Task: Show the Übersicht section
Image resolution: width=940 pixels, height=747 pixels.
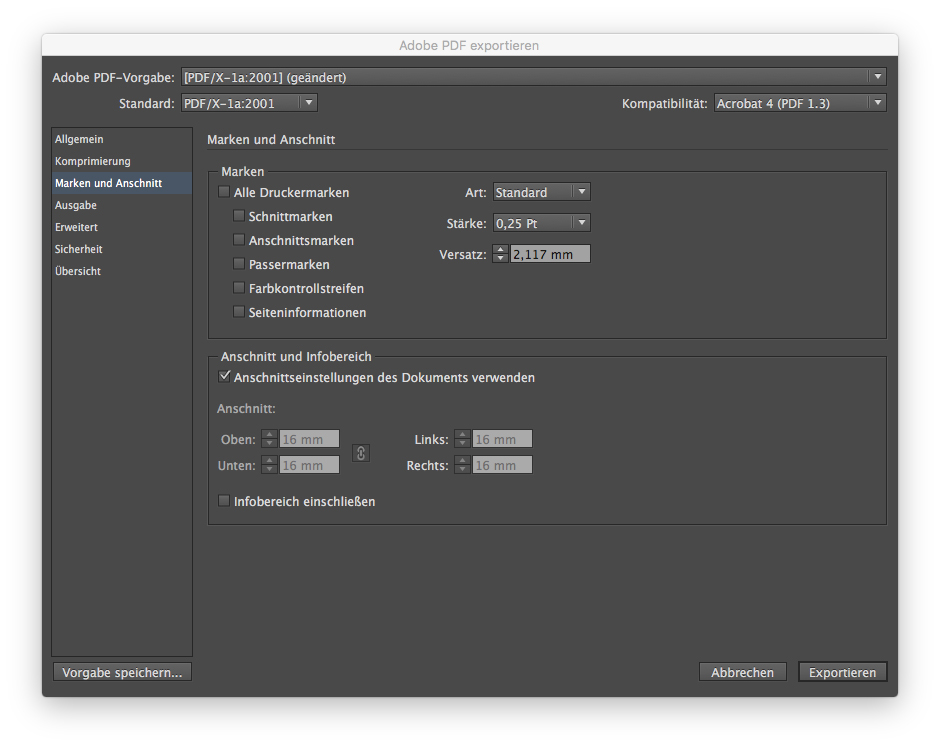Action: coord(122,271)
